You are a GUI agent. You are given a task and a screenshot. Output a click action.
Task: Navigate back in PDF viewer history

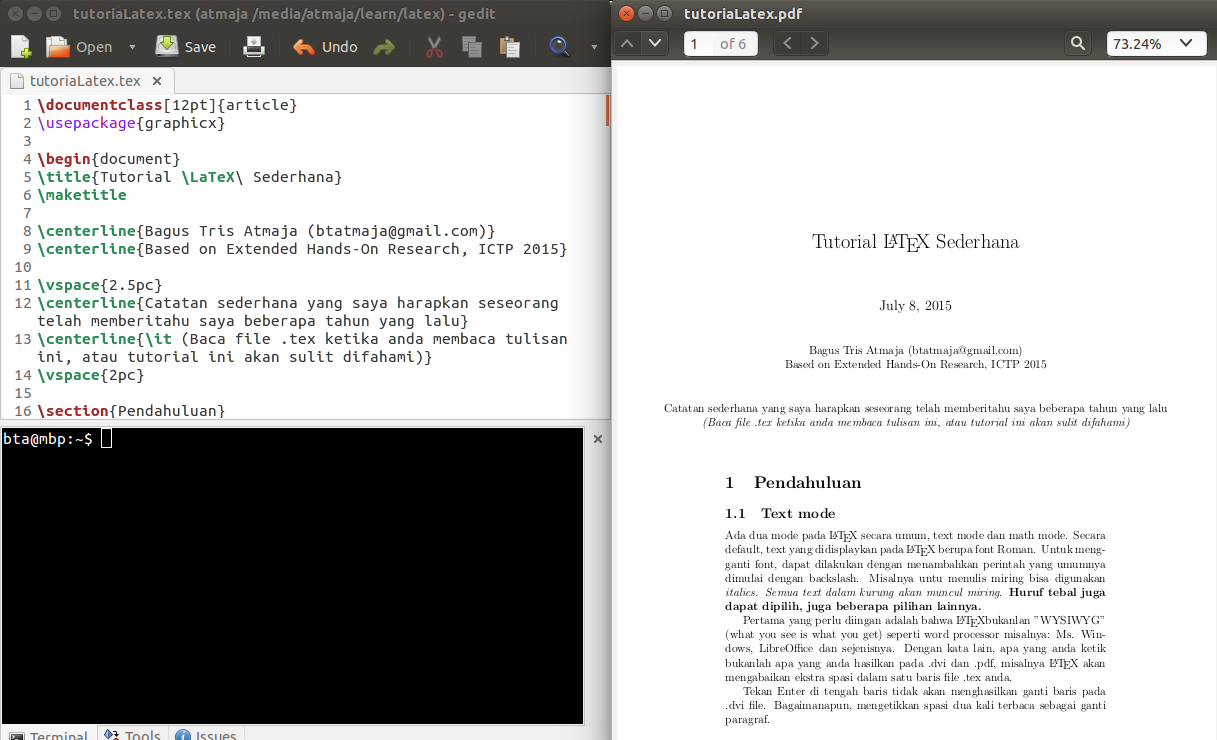click(788, 43)
